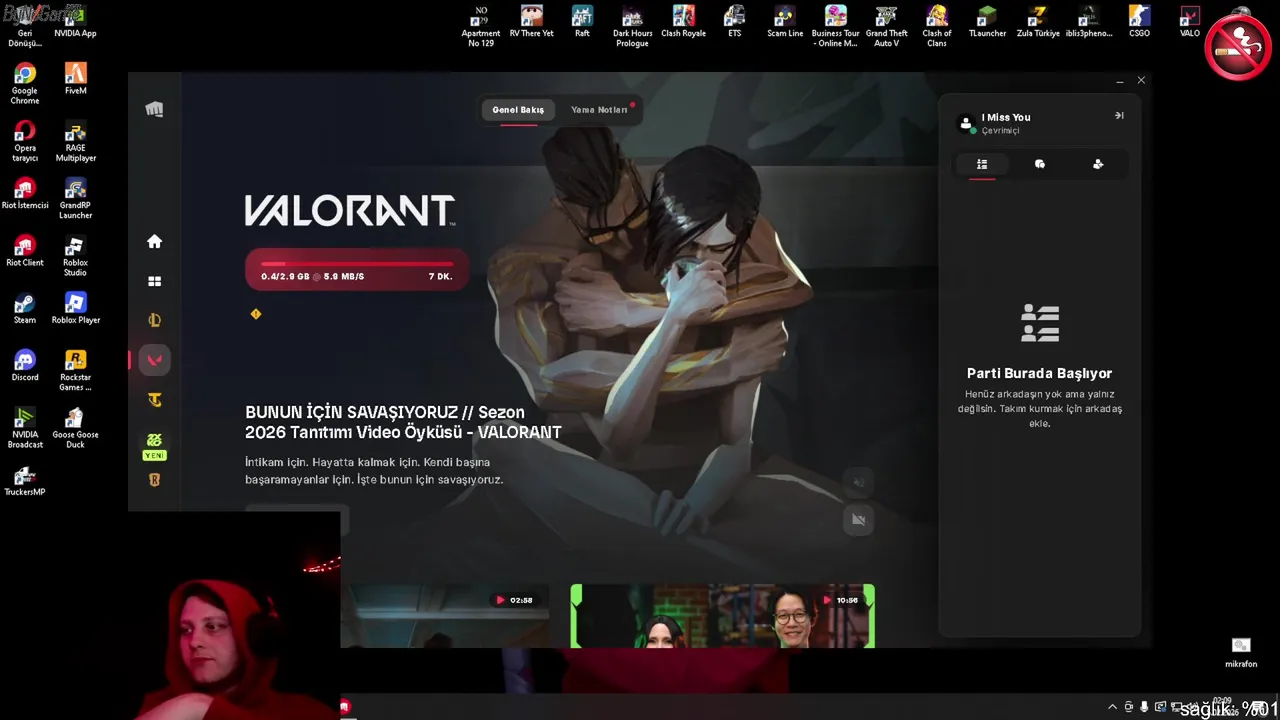Viewport: 1280px width, 720px height.
Task: Go to the Home icon in sidebar
Action: click(x=154, y=241)
